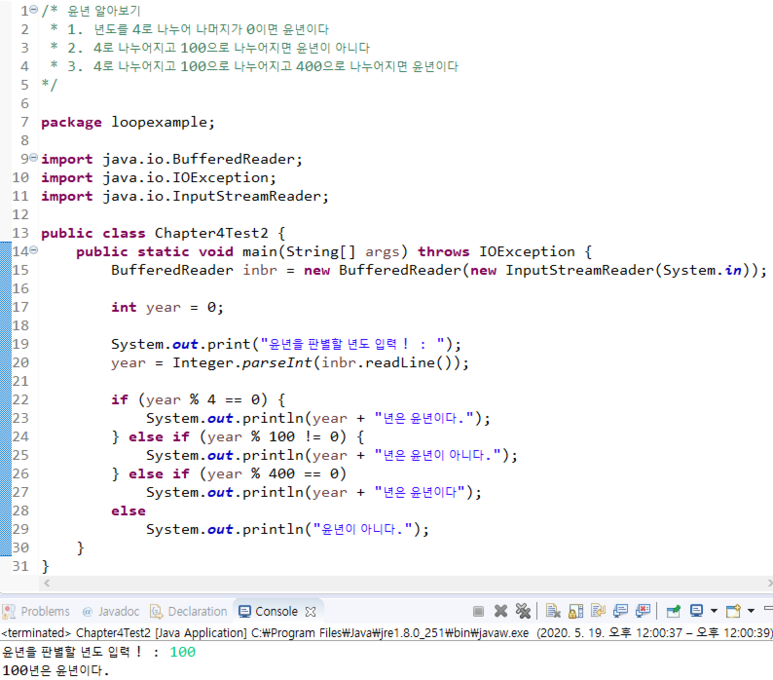773x680 pixels.
Task: Click the condition 'year % 4 == 0'
Action: [203, 399]
